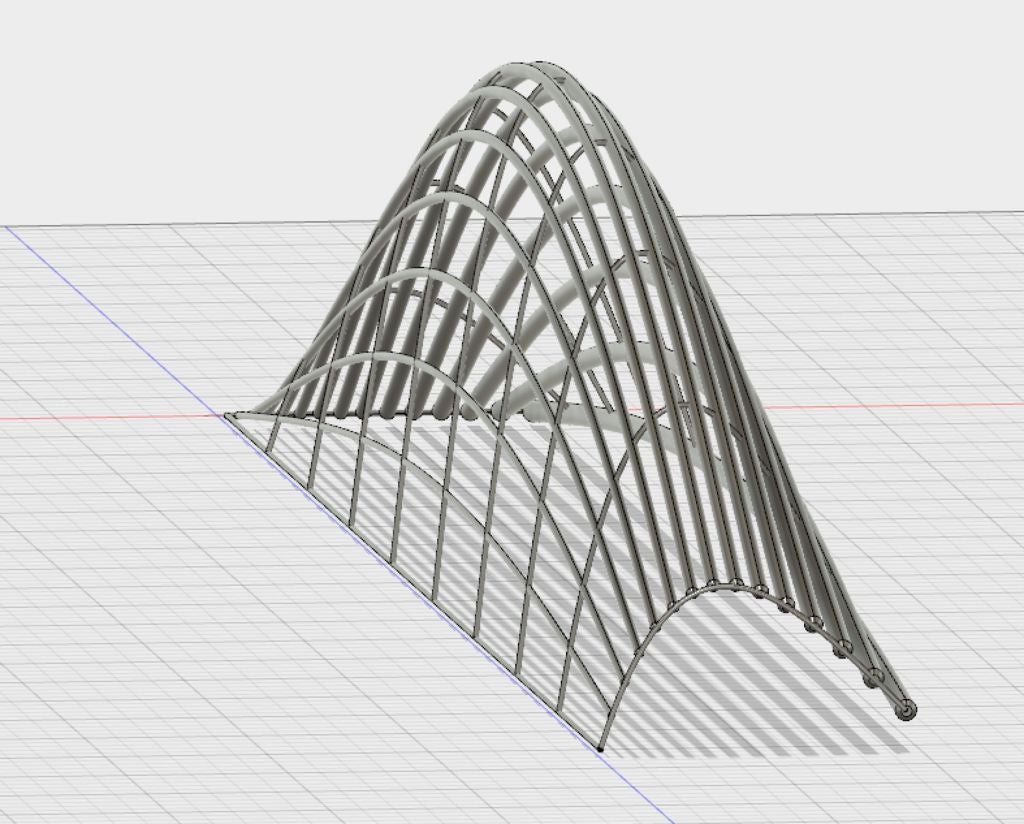Click empty background above the horizon line

[200, 100]
